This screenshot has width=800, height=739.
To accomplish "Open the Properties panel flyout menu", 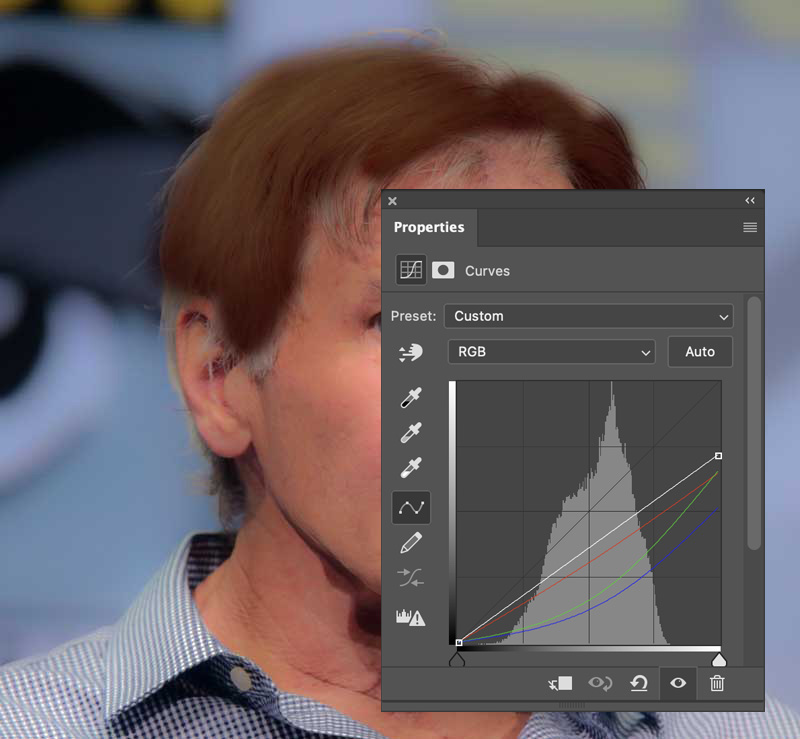I will (x=749, y=227).
